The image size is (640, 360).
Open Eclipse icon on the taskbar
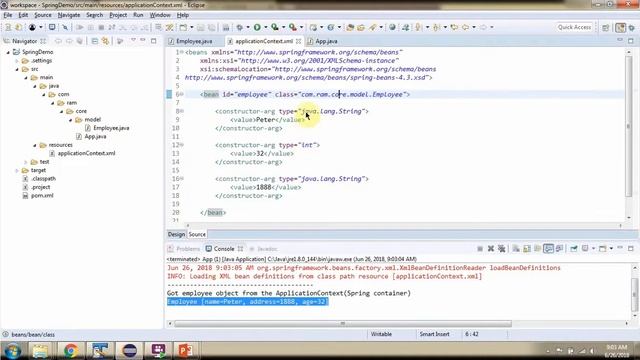tap(130, 351)
